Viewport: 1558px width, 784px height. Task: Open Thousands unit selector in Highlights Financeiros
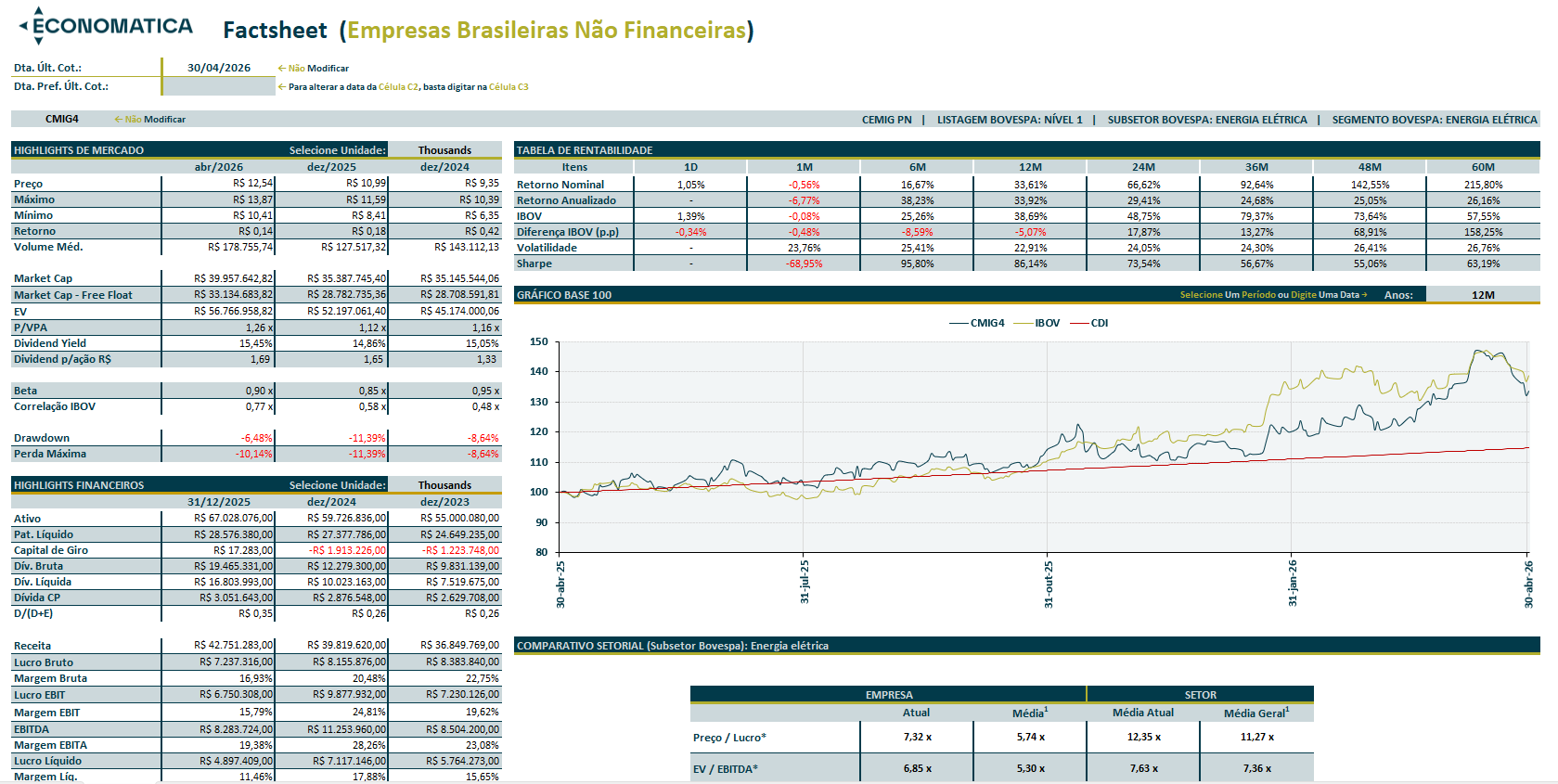coord(444,485)
